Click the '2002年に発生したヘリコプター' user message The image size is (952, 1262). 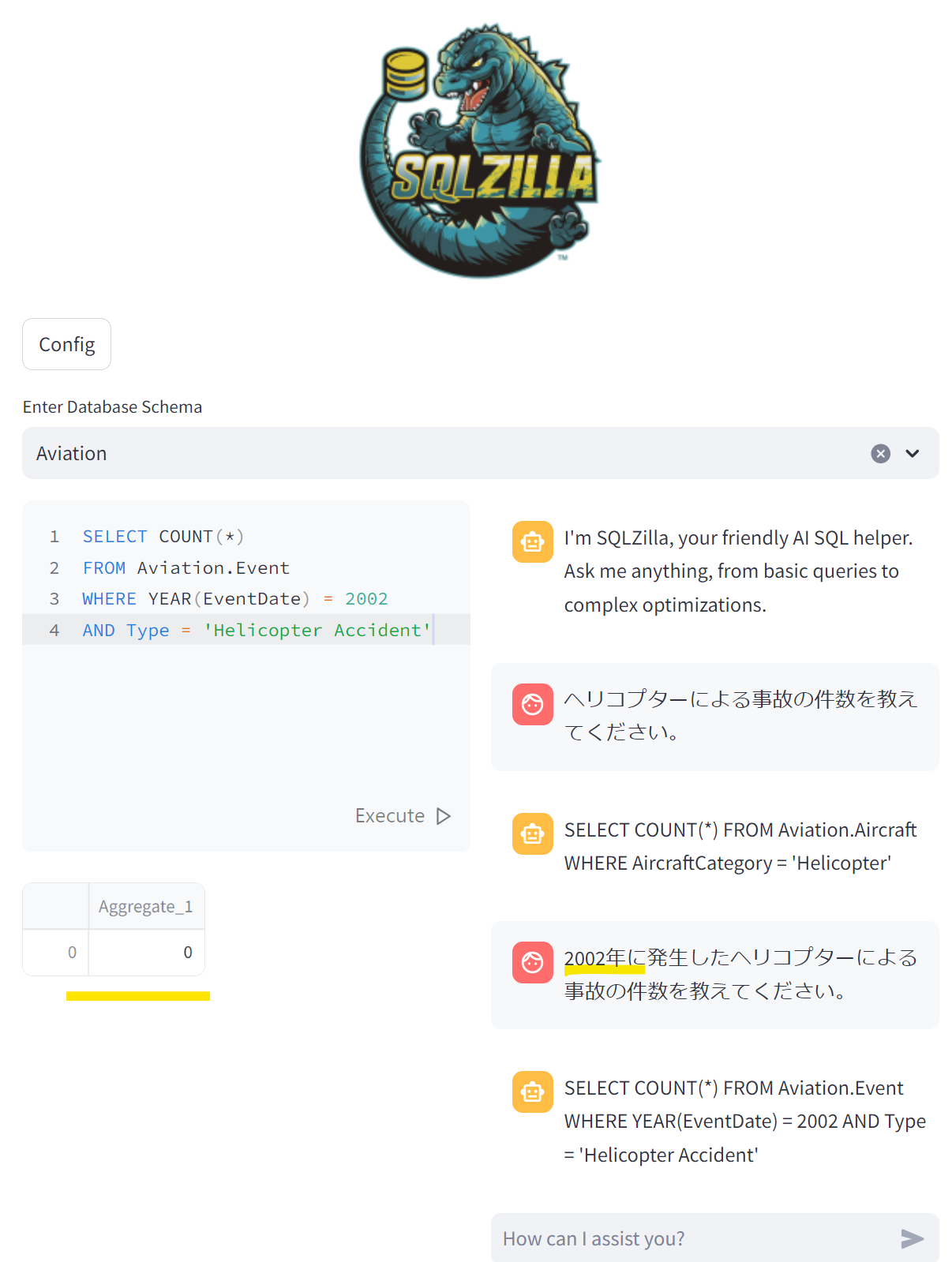(x=740, y=974)
